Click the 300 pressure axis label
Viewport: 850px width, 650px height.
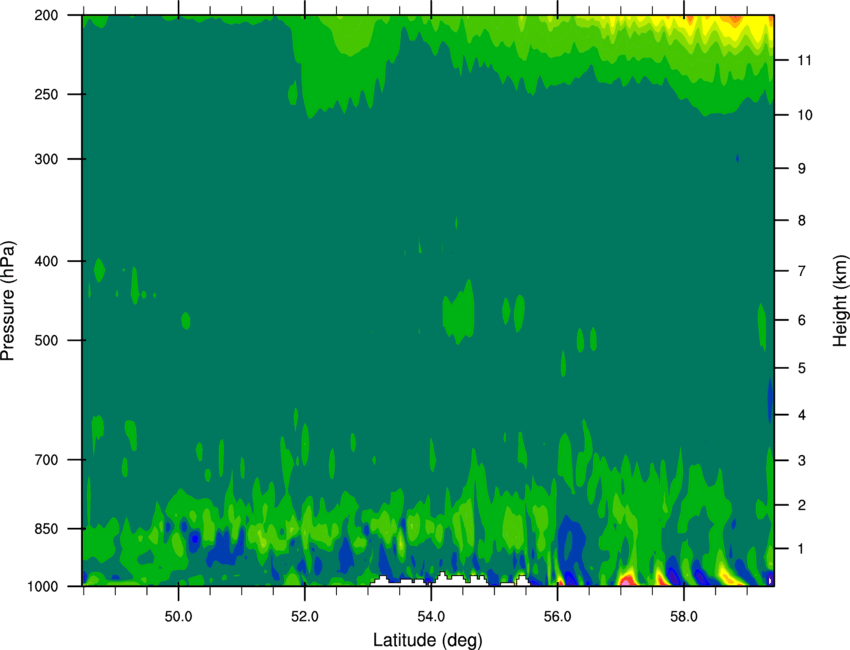[46, 159]
